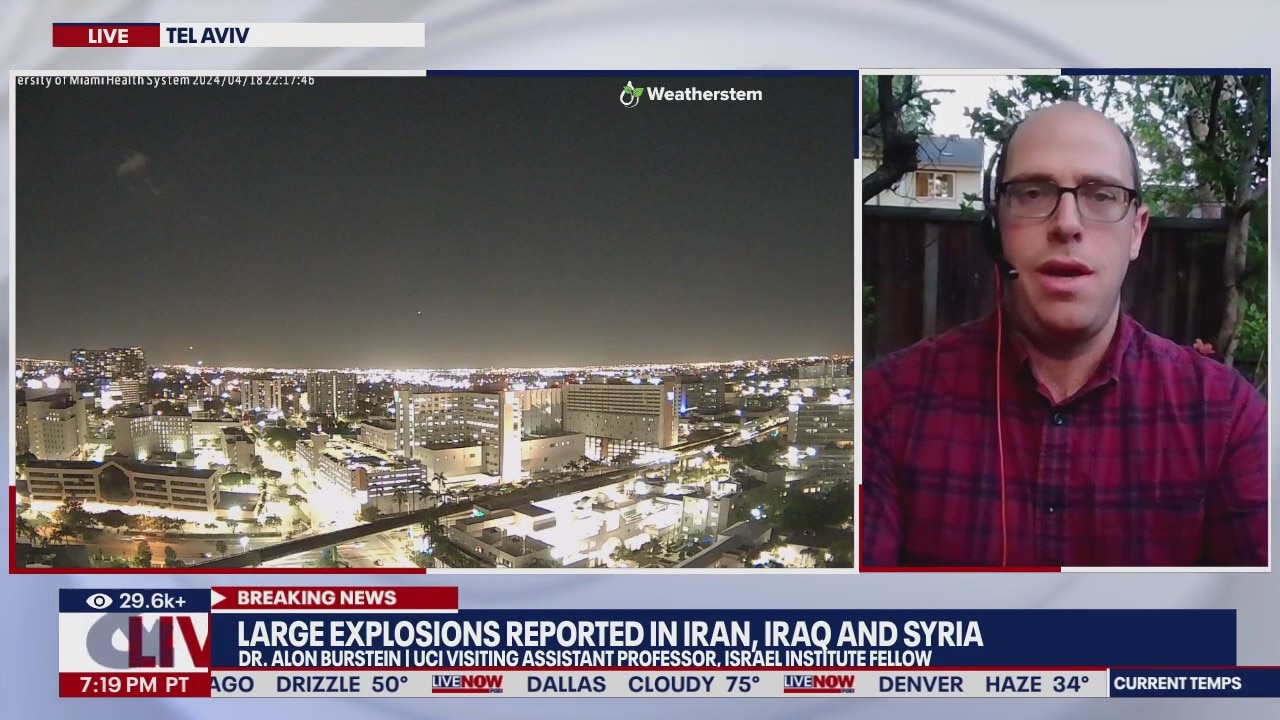
Task: Click the red arrow on Breaking News banner
Action: click(x=220, y=598)
